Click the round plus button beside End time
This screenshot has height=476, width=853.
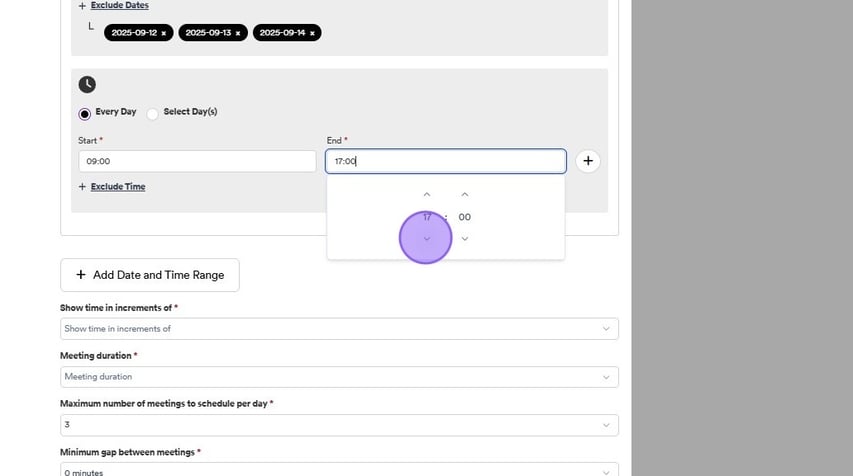588,161
